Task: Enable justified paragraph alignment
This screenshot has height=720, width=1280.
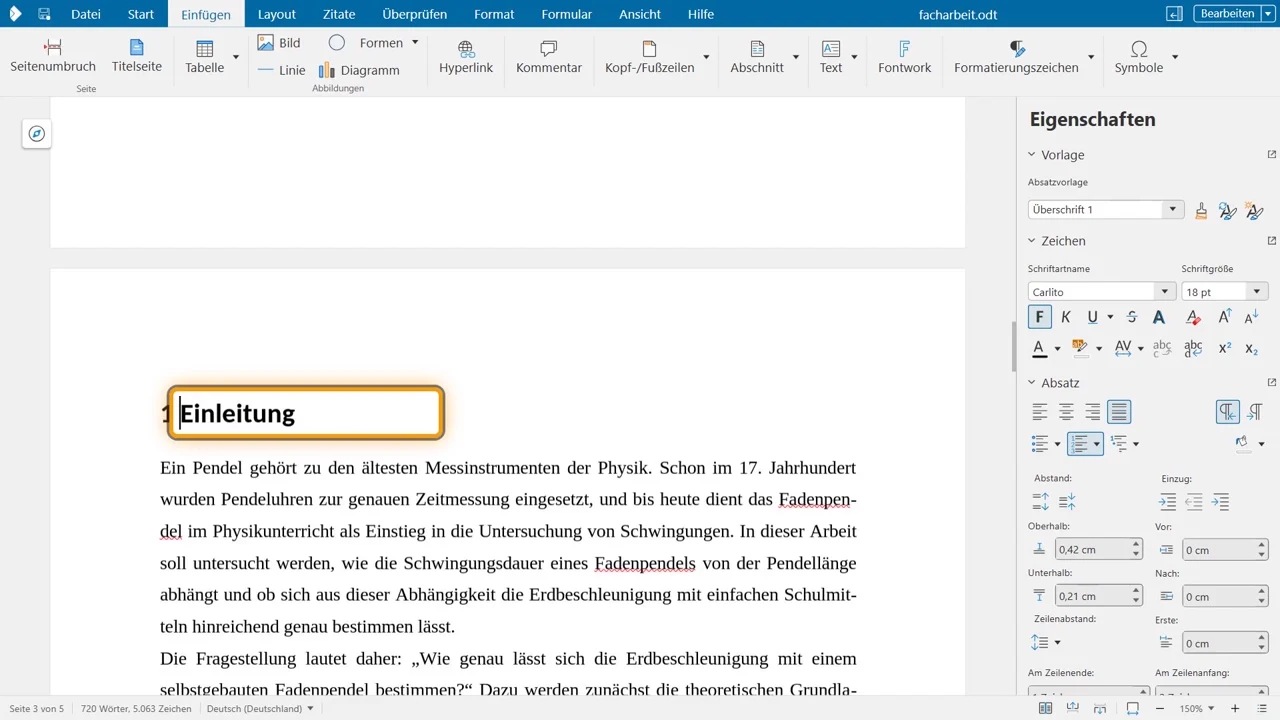Action: pos(1119,411)
